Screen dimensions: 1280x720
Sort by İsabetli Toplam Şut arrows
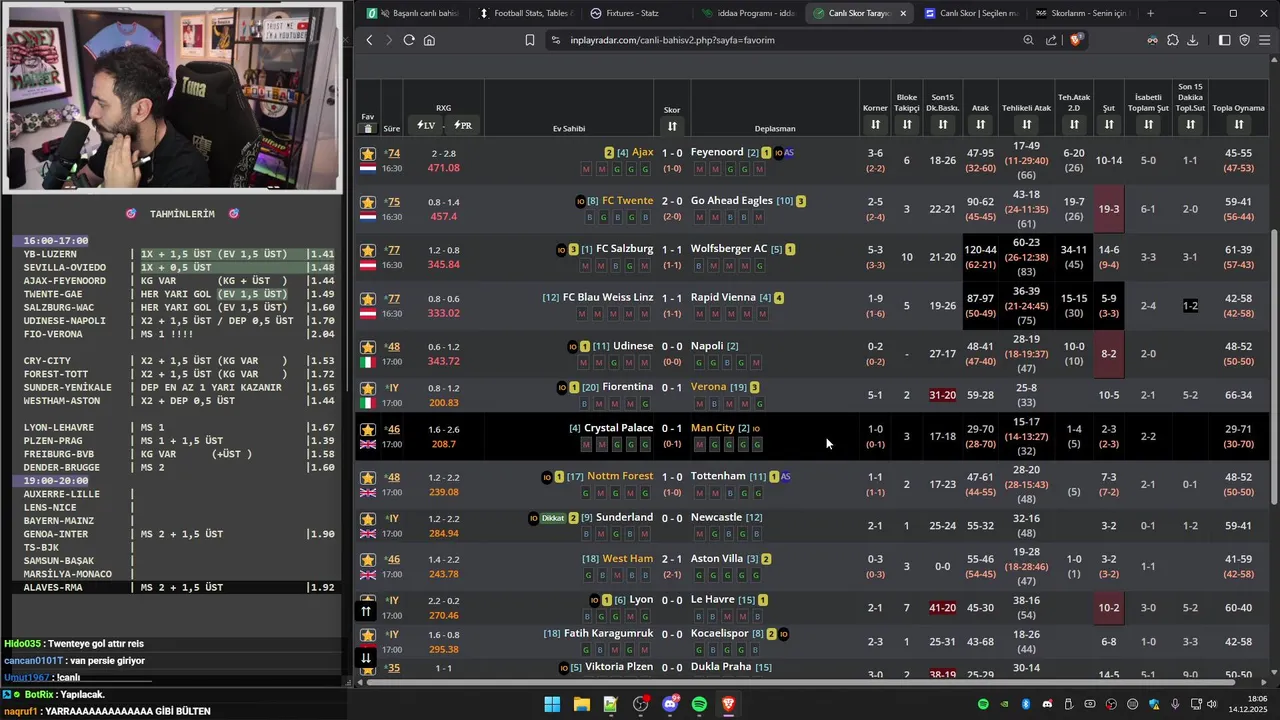point(1148,125)
